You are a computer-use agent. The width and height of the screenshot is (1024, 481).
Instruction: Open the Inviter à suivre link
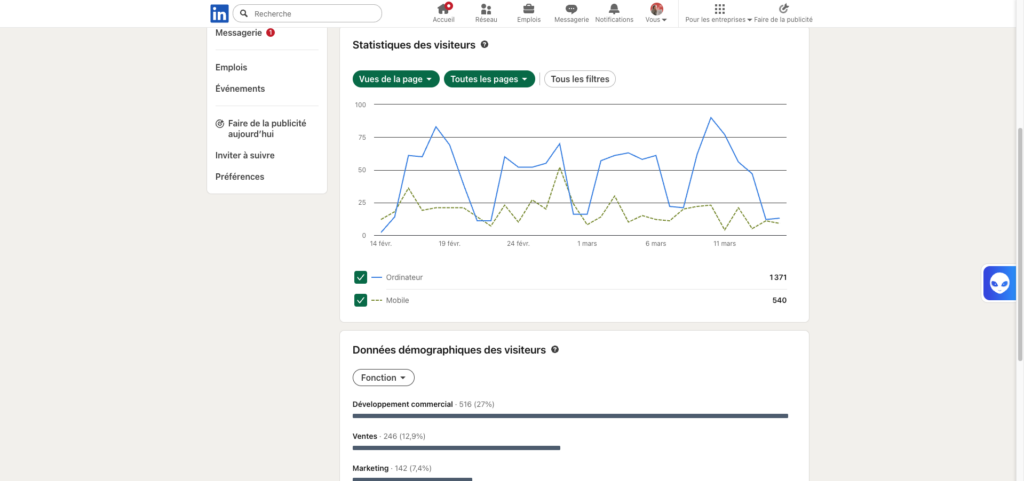point(245,155)
